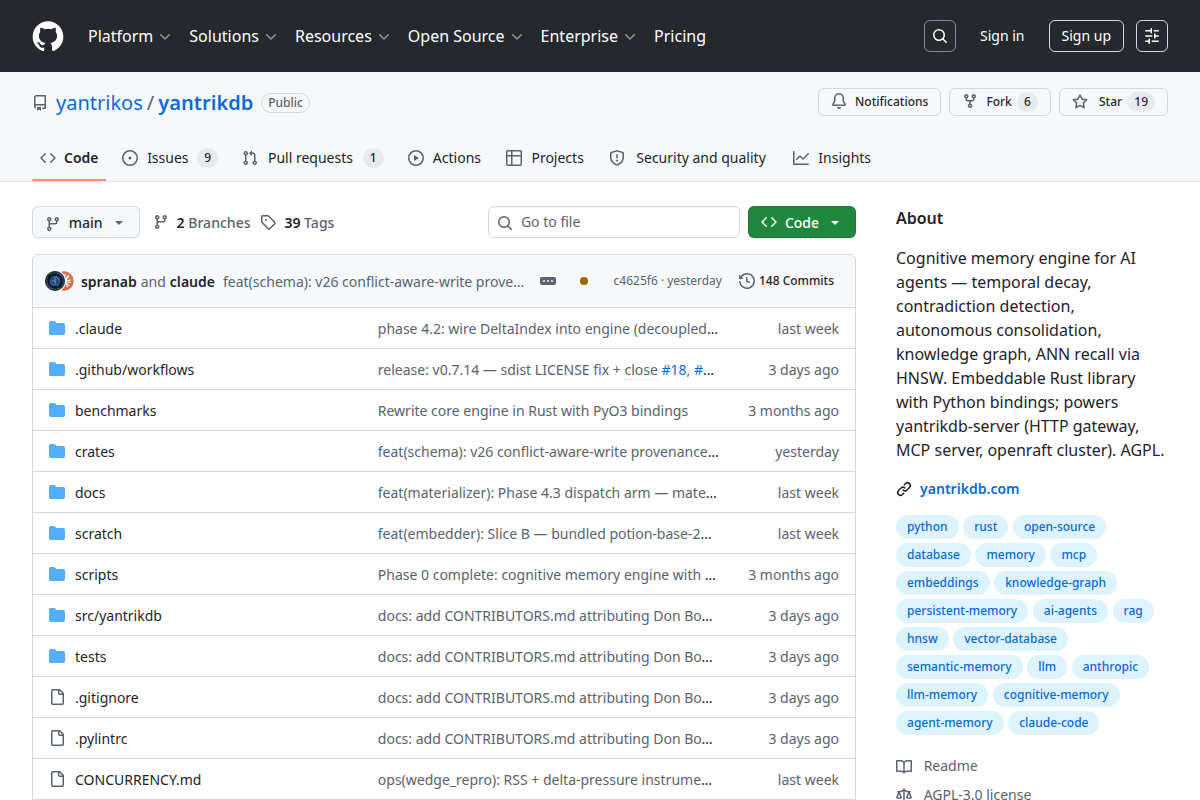Click the benchmarks folder icon
The height and width of the screenshot is (800, 1200).
click(57, 411)
